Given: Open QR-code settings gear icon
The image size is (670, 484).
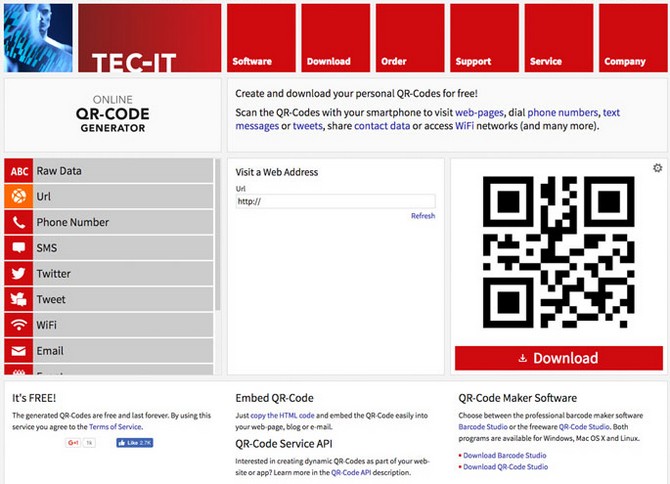Looking at the screenshot, I should [658, 168].
